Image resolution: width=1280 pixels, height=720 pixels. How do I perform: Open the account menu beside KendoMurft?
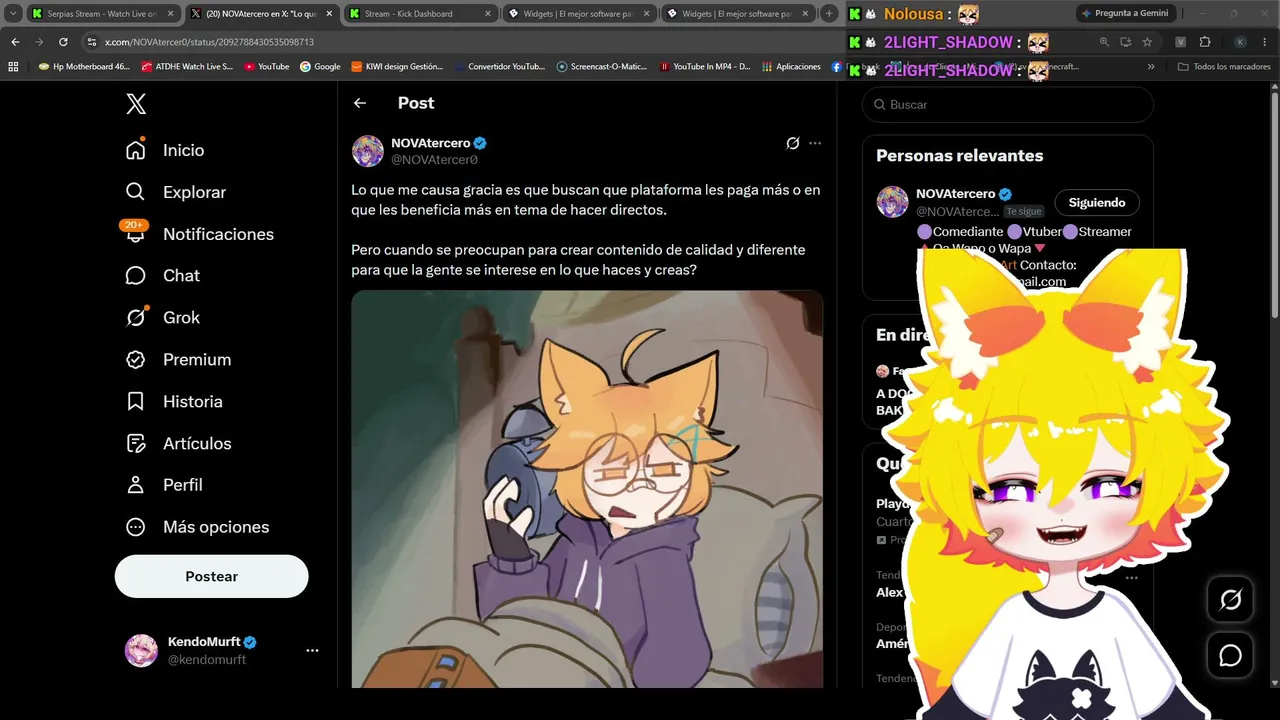point(312,650)
